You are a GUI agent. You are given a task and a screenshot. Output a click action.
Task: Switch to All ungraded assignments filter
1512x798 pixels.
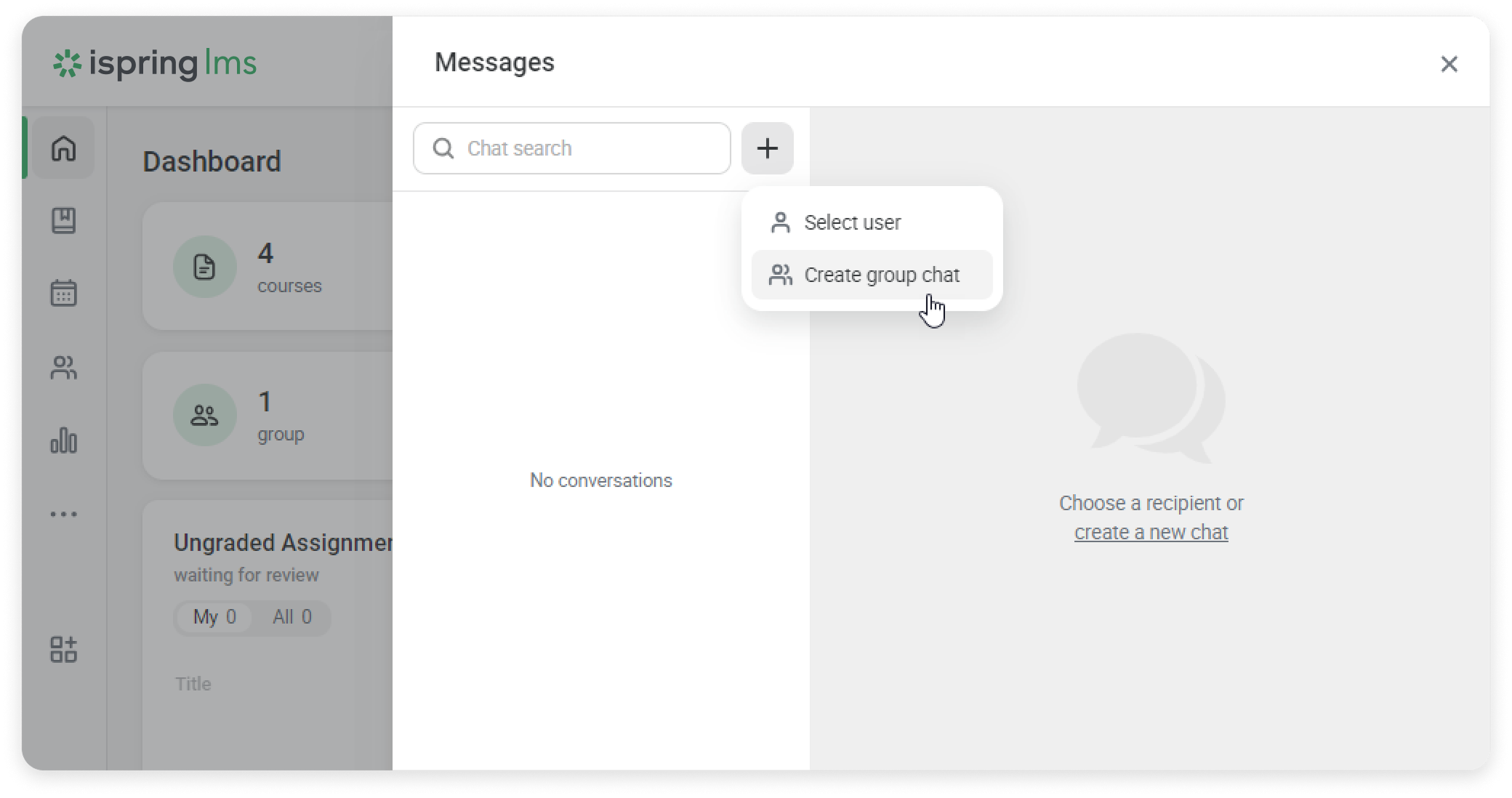click(291, 617)
